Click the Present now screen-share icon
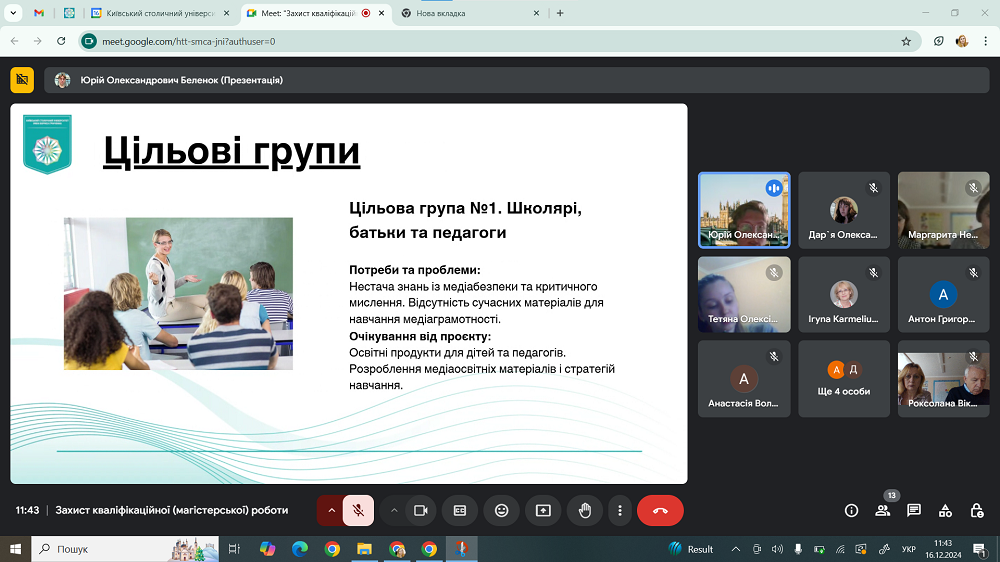 point(543,510)
